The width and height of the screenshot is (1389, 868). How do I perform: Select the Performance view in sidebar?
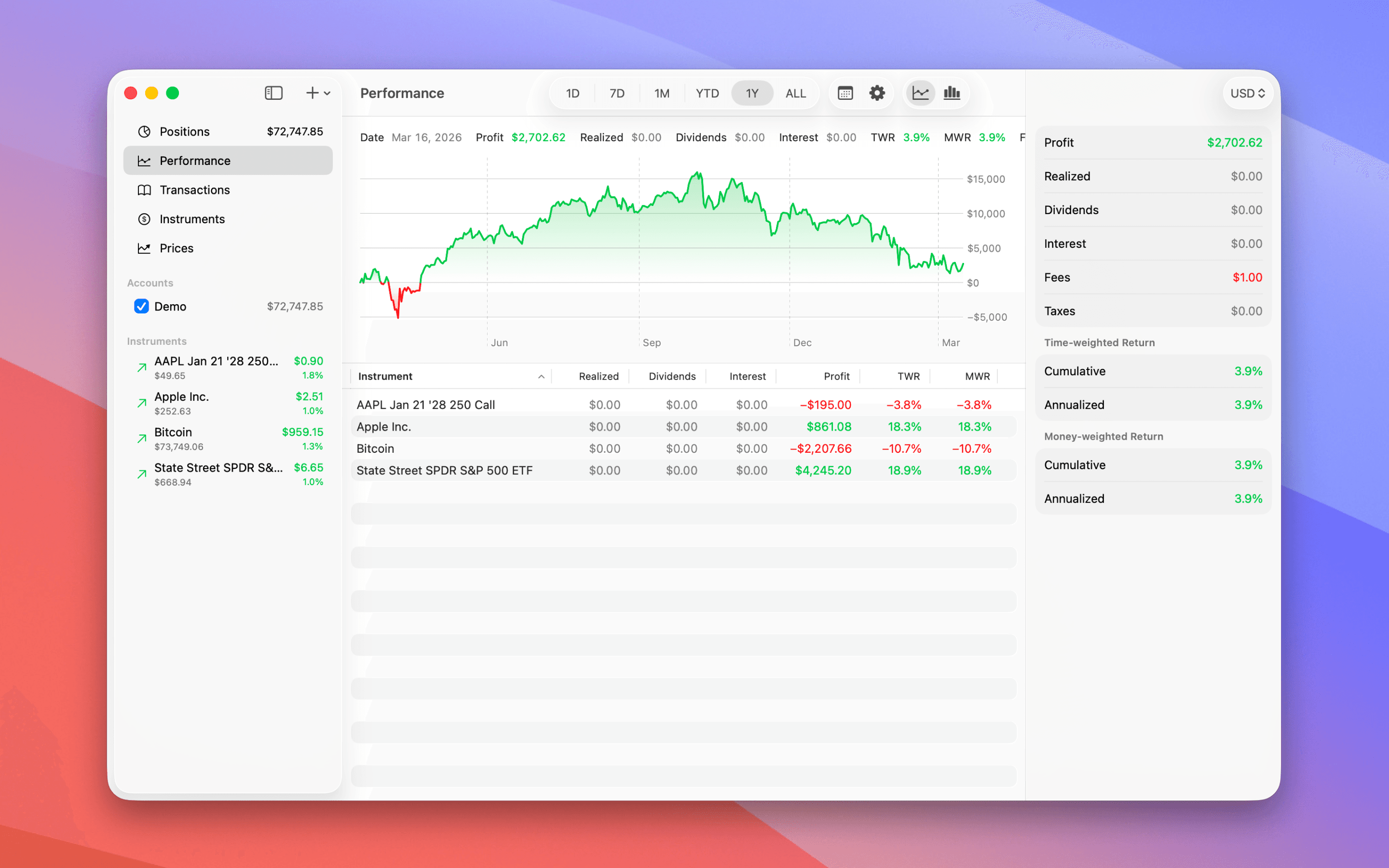[195, 161]
